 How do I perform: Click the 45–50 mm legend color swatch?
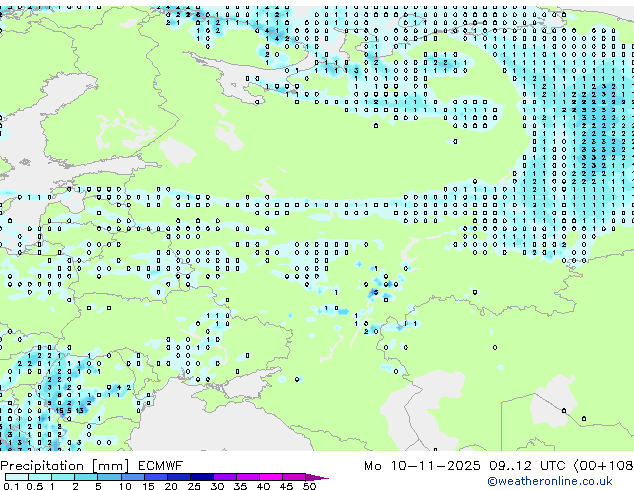click(294, 477)
